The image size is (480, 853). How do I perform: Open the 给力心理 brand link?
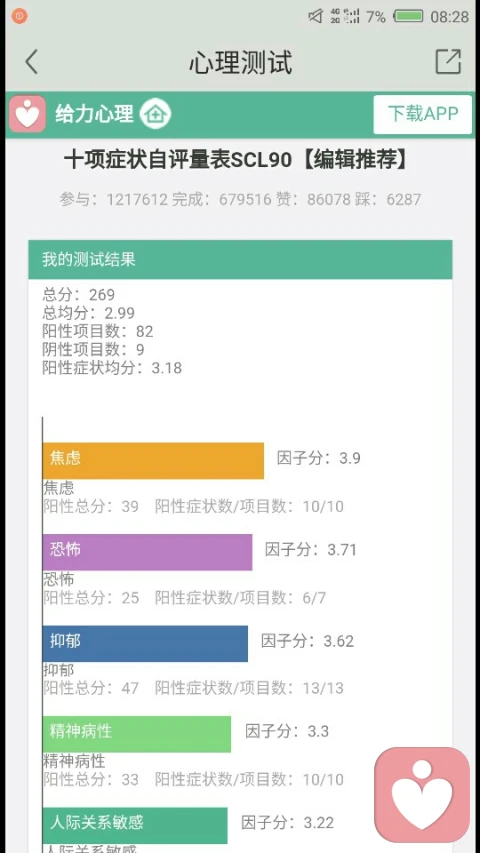pyautogui.click(x=94, y=114)
